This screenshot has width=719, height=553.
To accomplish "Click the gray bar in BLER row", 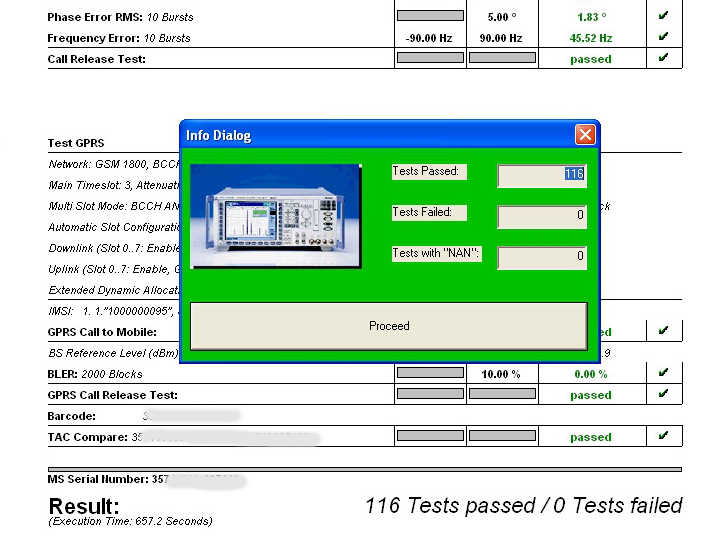I will pyautogui.click(x=430, y=373).
